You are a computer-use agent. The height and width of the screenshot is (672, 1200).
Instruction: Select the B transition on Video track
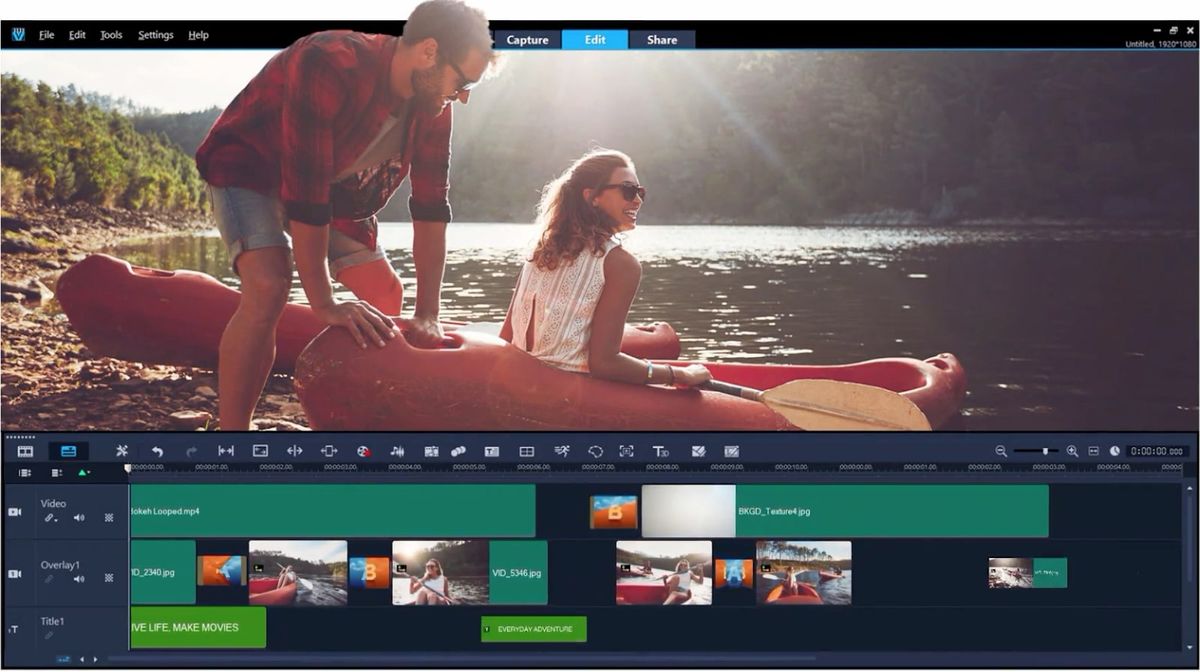click(613, 512)
